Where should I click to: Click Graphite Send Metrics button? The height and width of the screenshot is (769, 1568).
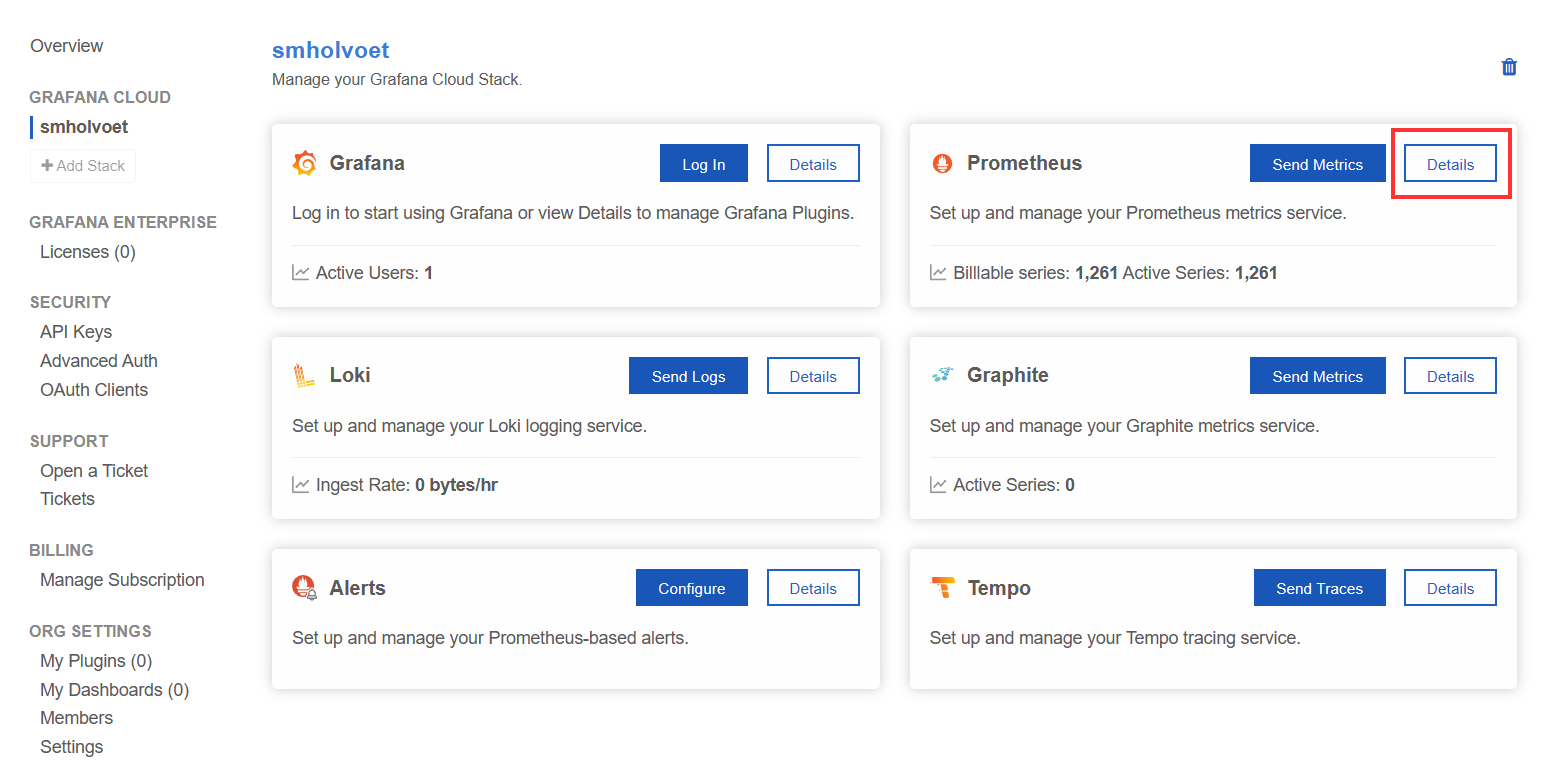coord(1318,375)
